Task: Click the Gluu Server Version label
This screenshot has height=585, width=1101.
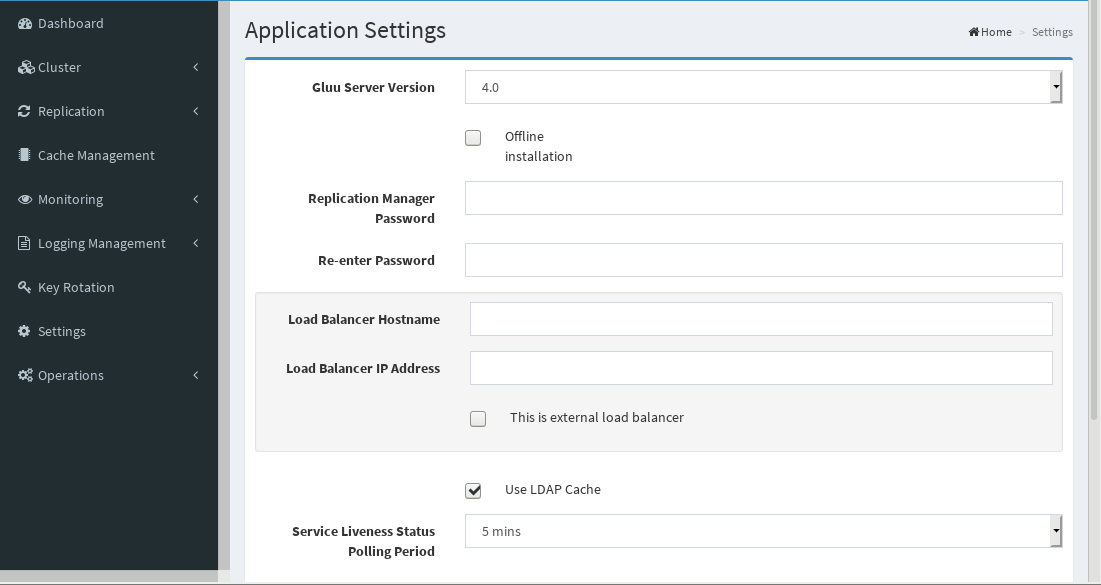Action: pos(374,87)
